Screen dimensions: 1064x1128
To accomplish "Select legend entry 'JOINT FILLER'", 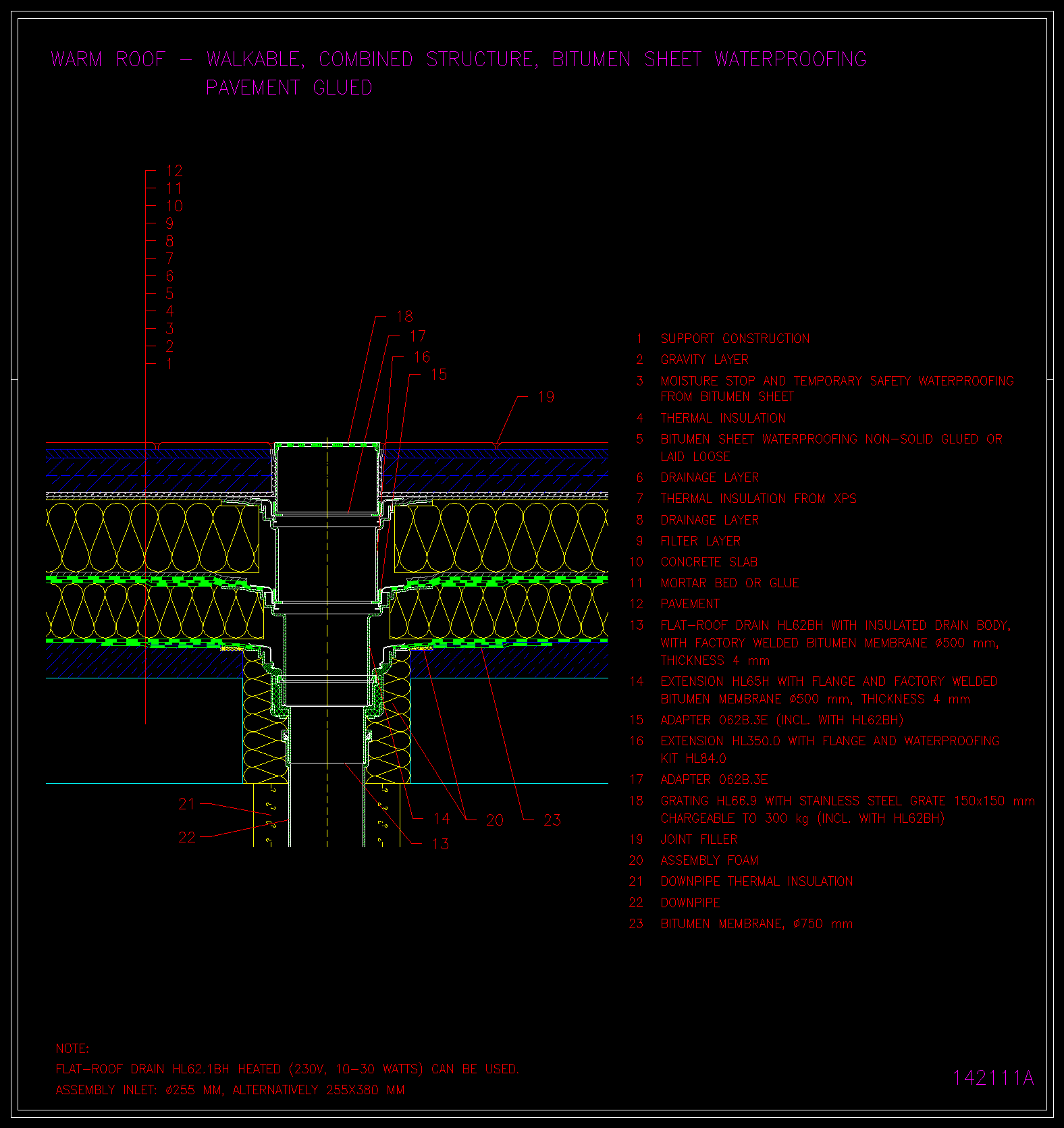I will 699,840.
